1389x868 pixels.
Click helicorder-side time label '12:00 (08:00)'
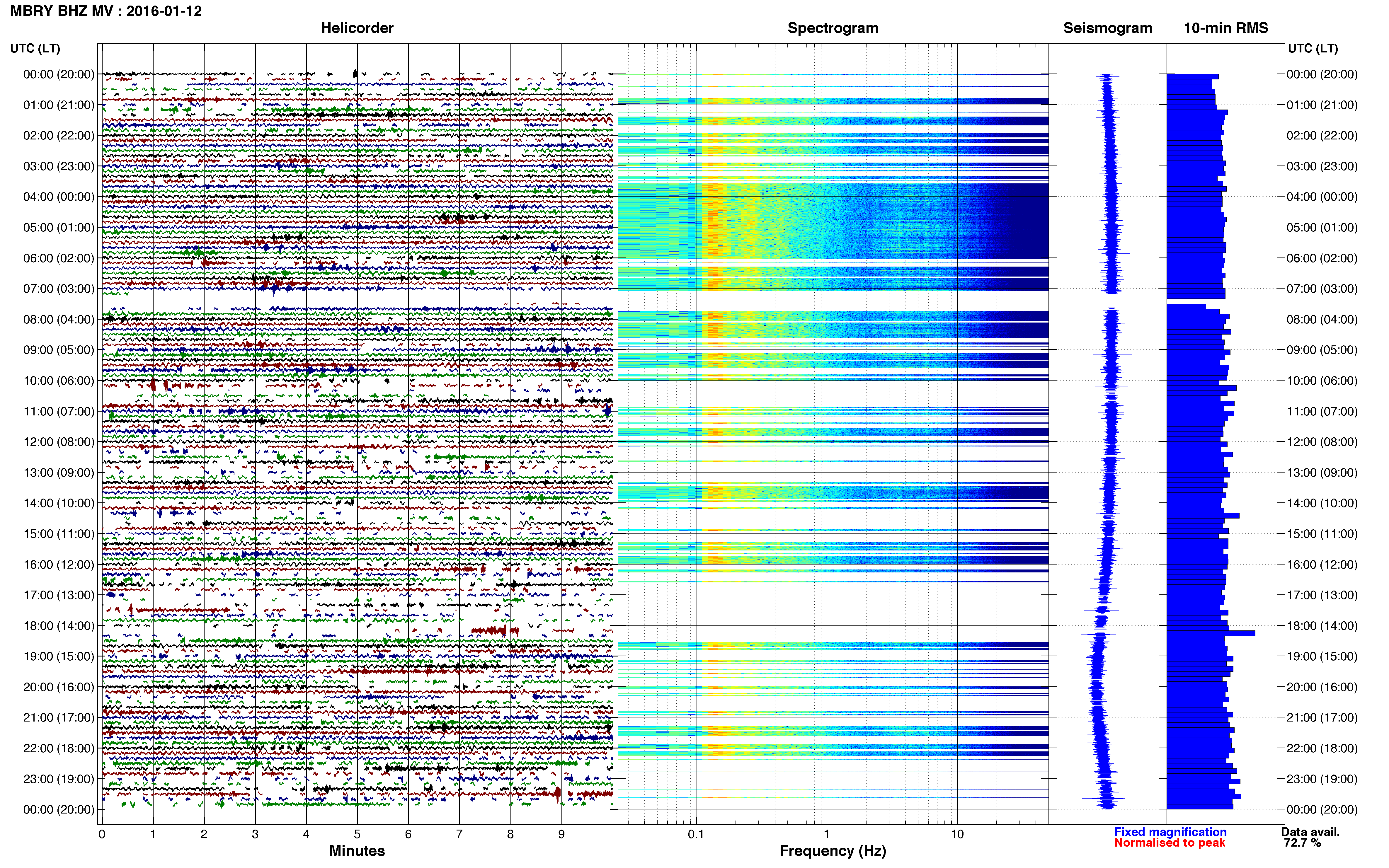(59, 442)
